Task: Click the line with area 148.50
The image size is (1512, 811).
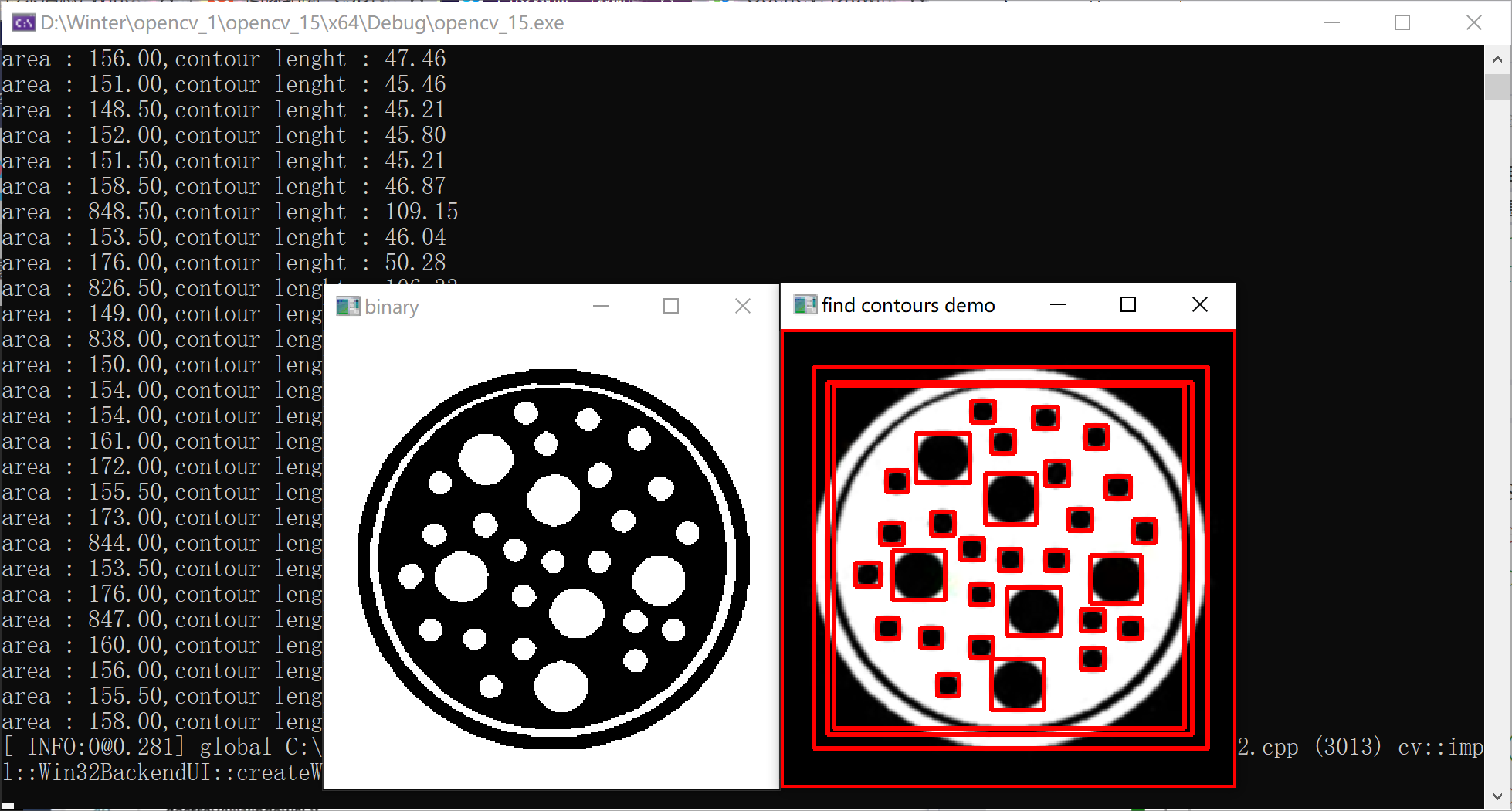Action: tap(224, 110)
